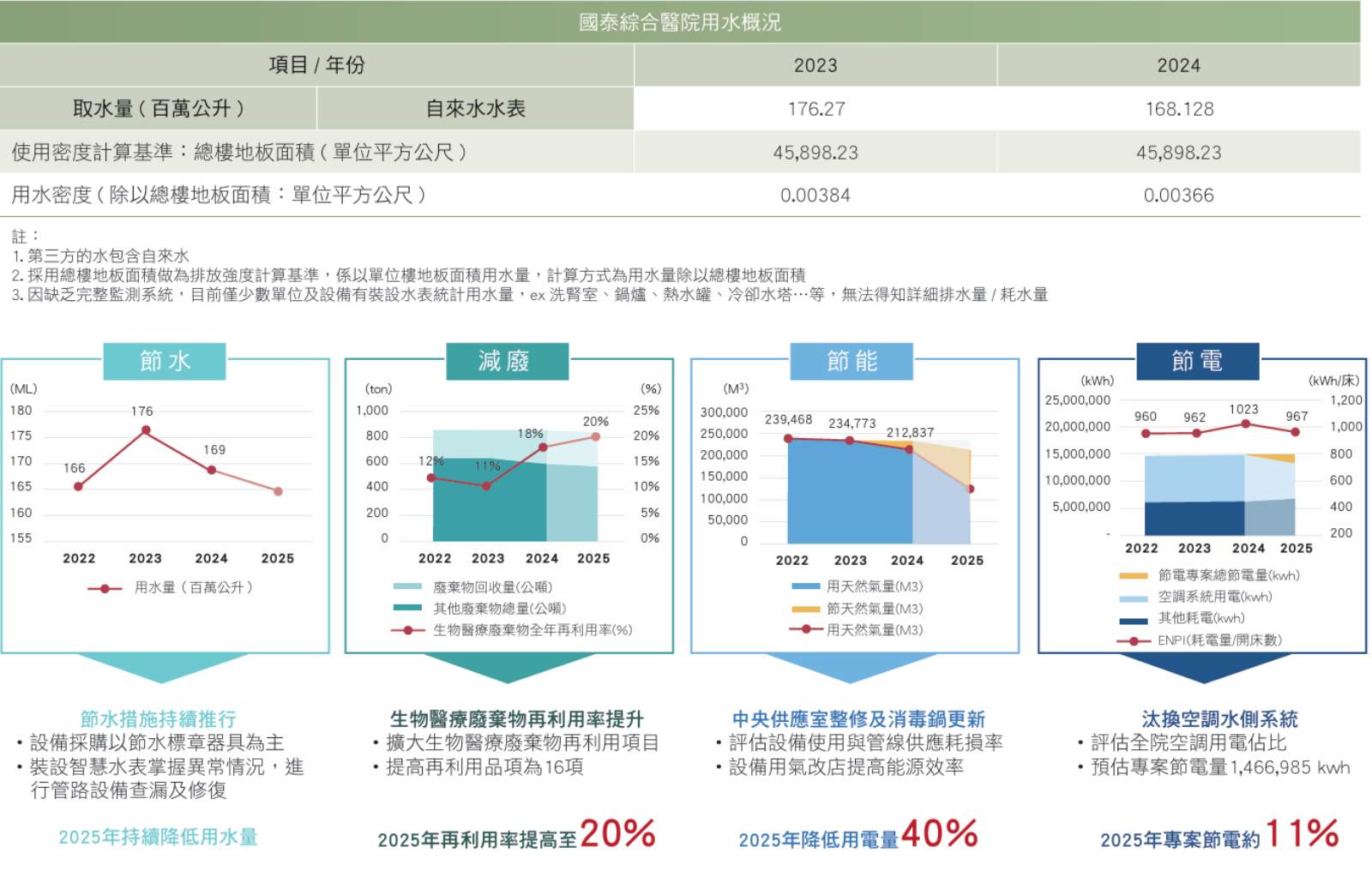
Task: Click note 1 about 第三方的水包含自來水
Action: click(x=100, y=255)
